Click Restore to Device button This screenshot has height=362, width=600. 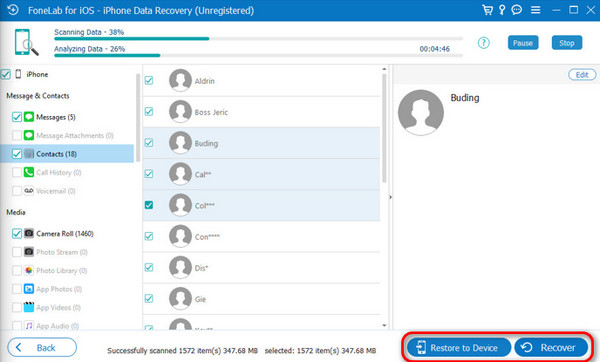click(459, 347)
